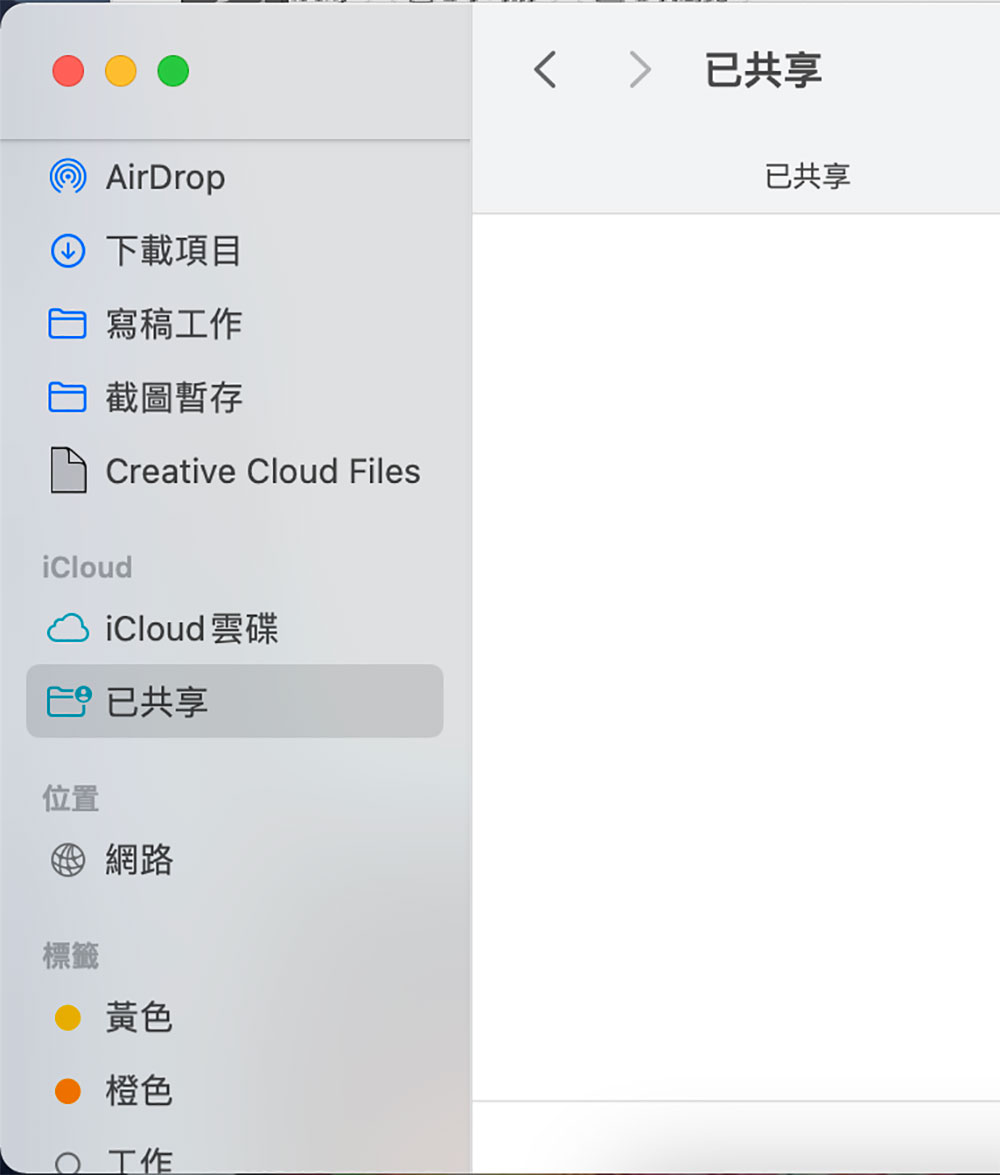Viewport: 1000px width, 1175px height.
Task: Go forward with the right chevron
Action: [639, 70]
